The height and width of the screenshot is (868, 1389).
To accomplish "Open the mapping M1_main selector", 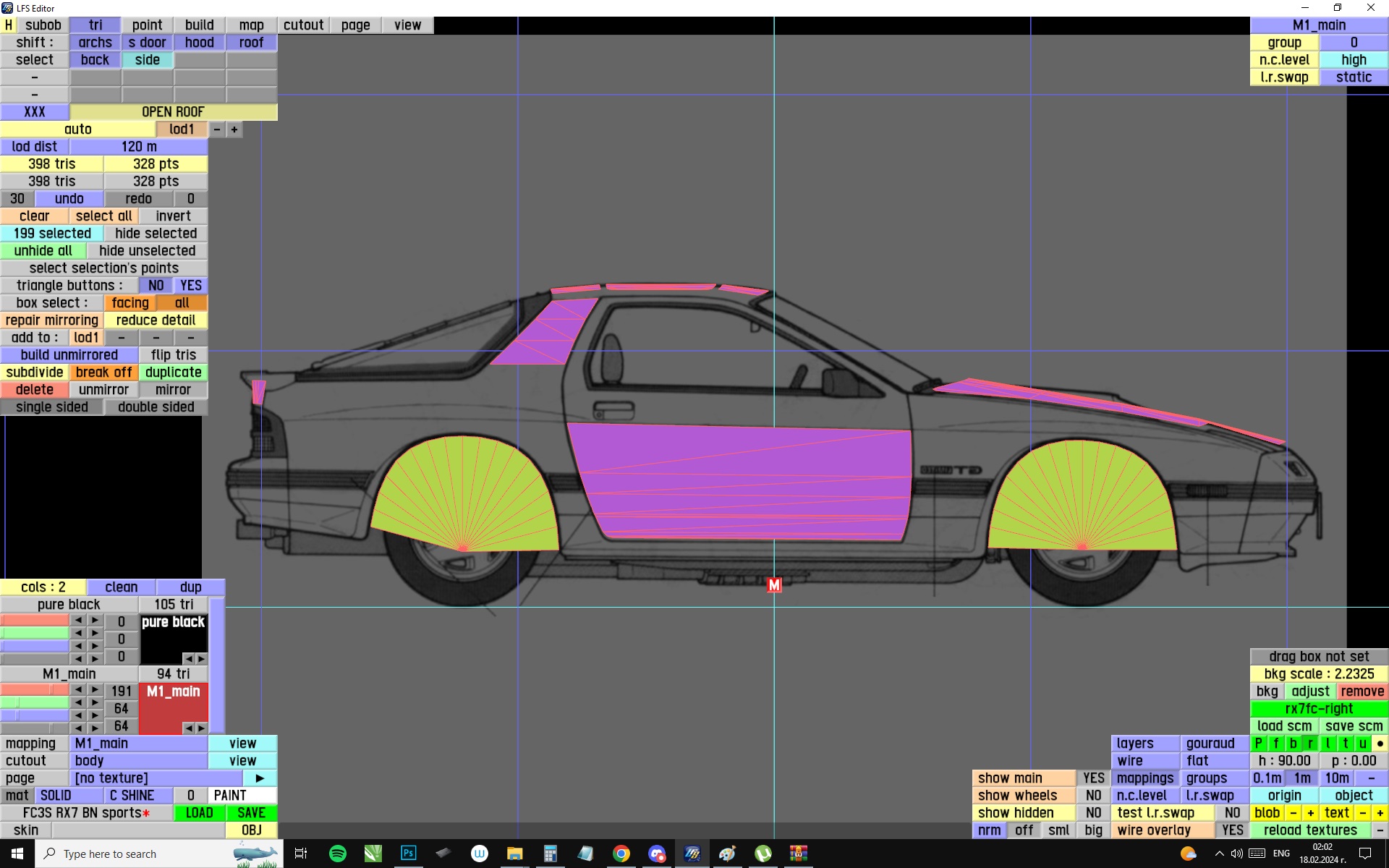I will (140, 744).
